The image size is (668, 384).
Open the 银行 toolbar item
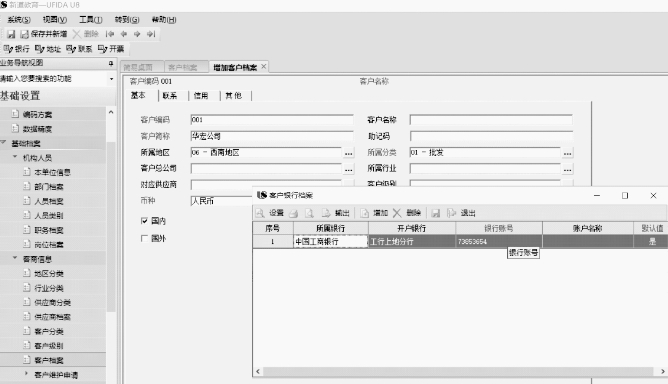17,49
